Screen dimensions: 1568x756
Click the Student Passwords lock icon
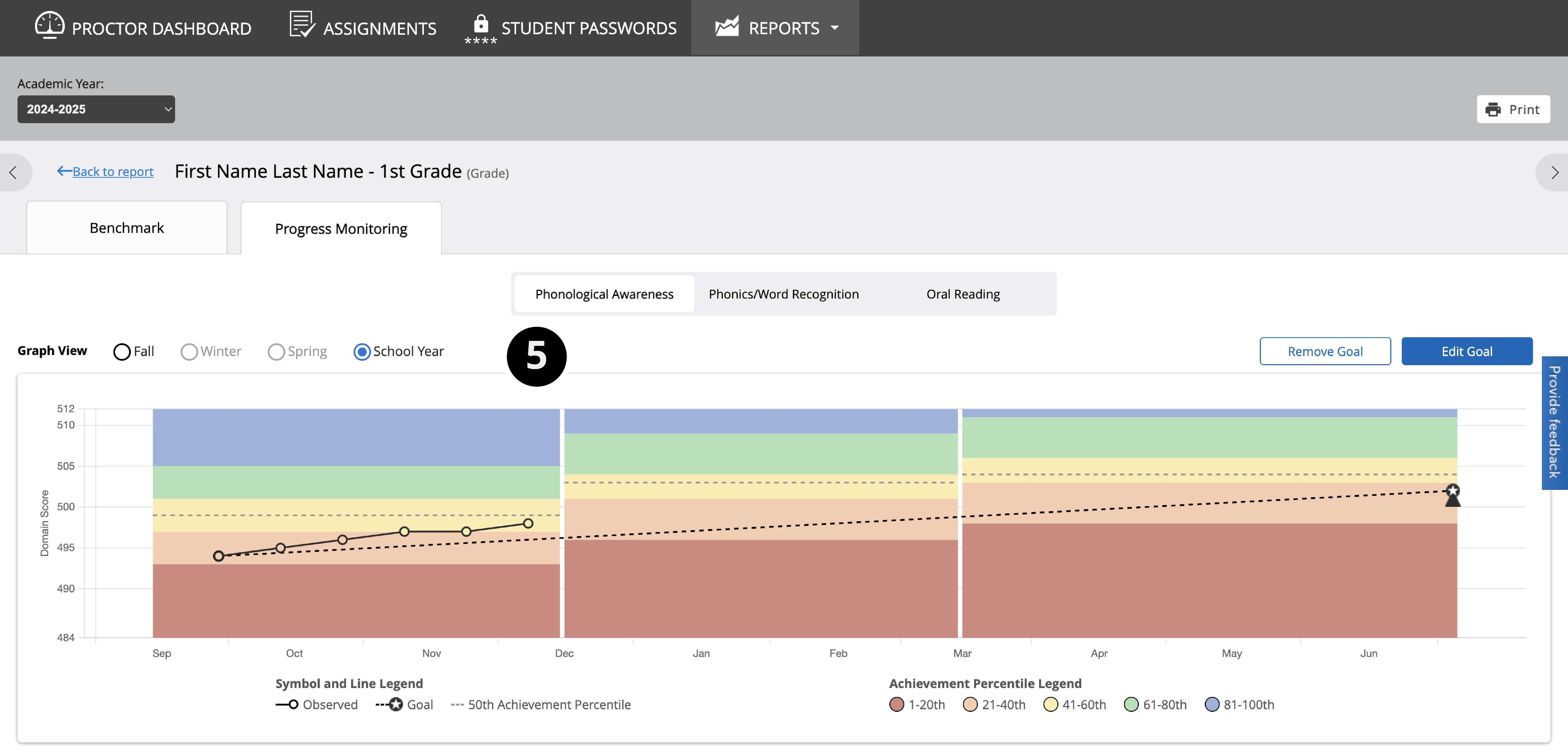coord(481,24)
